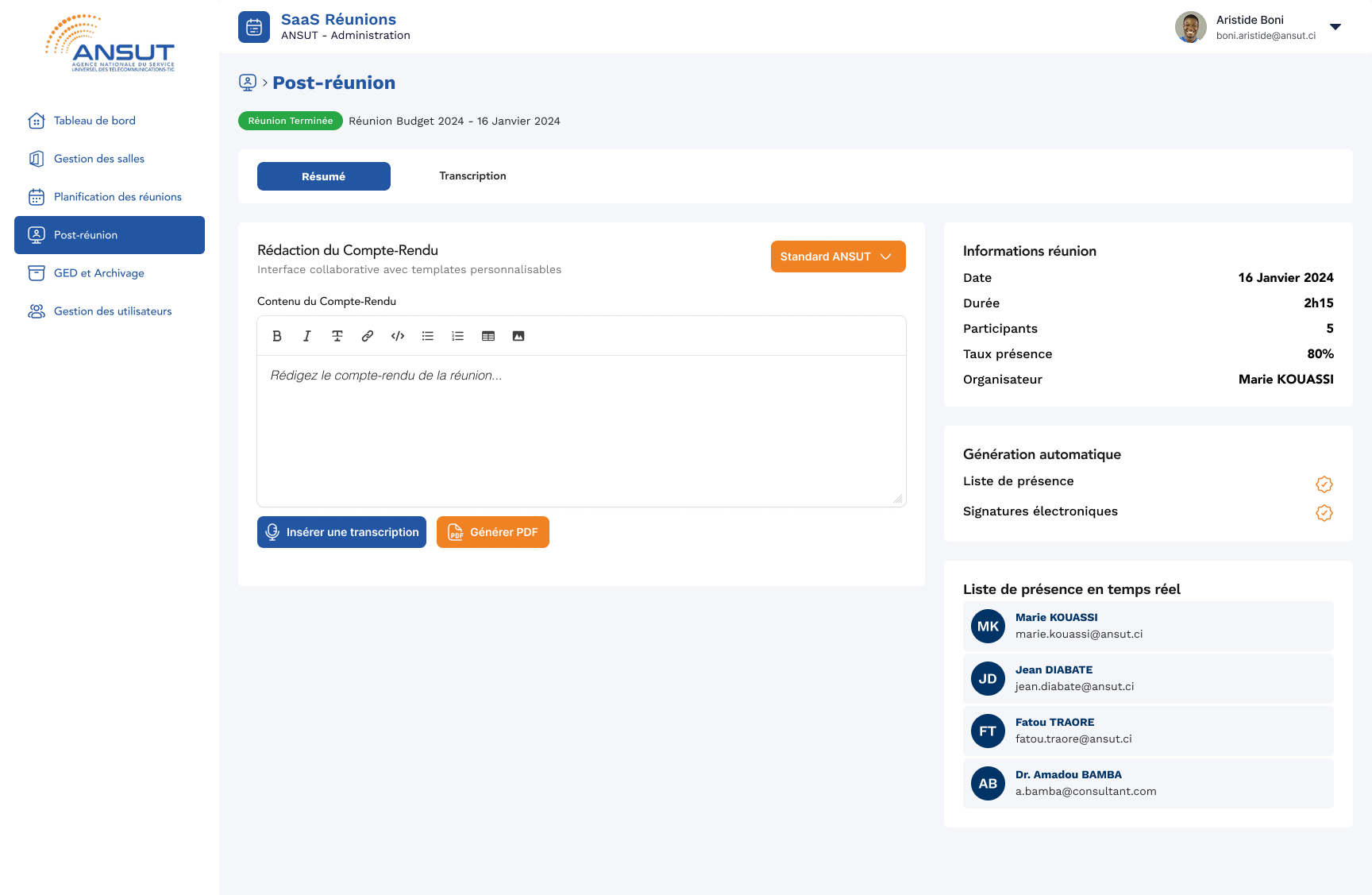Select the Post-réunion sidebar item
This screenshot has width=1372, height=895.
(x=110, y=235)
